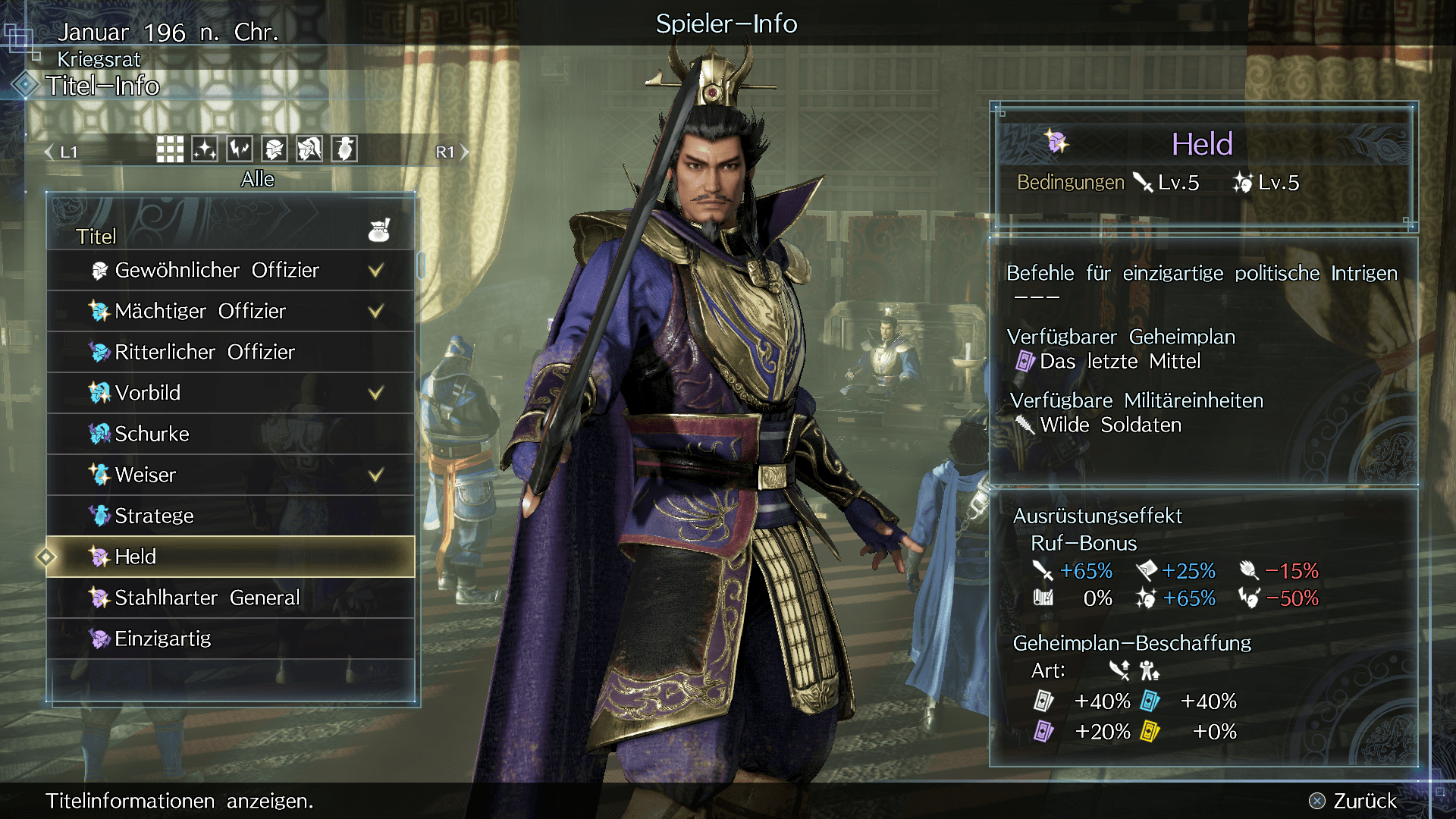This screenshot has height=819, width=1456.
Task: Click the equip pouch icon in Titel header
Action: 379,230
